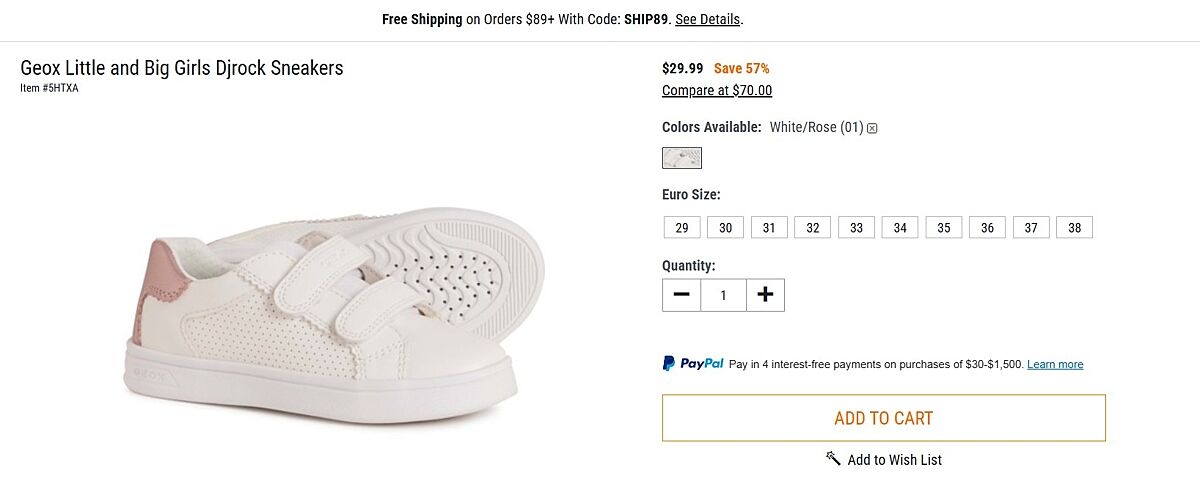Click the Add to Wish List icon

point(833,458)
